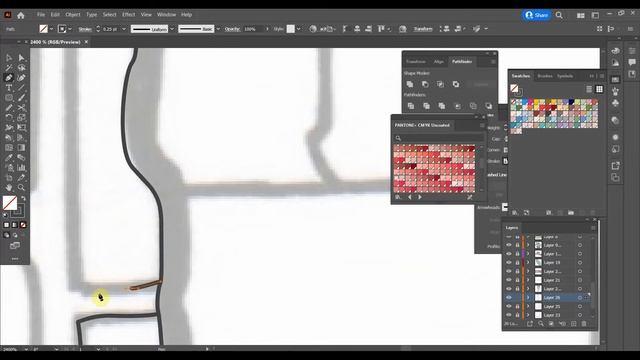
Task: Open the search magnifier in top bar
Action: pyautogui.click(x=559, y=15)
